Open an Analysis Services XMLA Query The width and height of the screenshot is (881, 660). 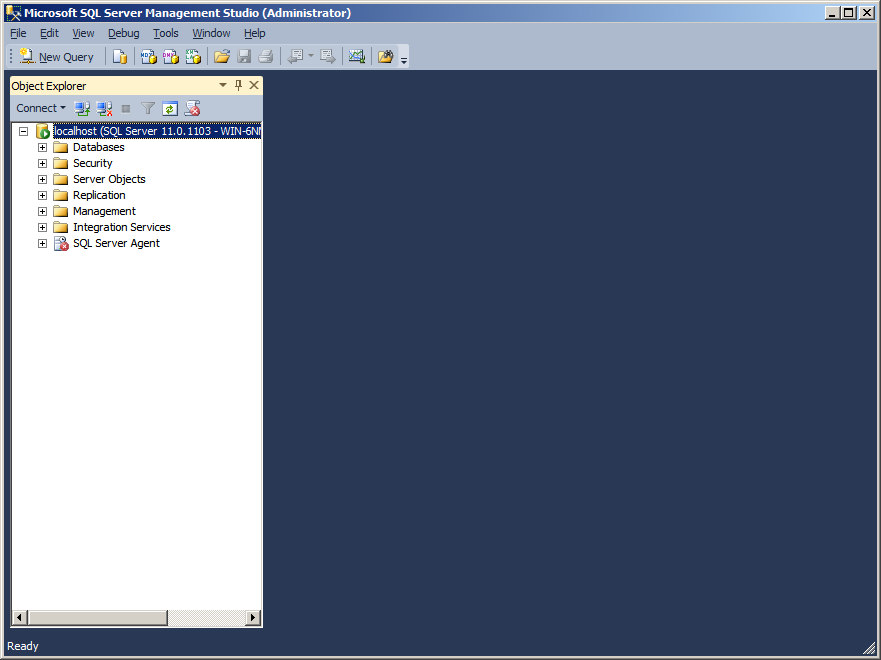[193, 57]
